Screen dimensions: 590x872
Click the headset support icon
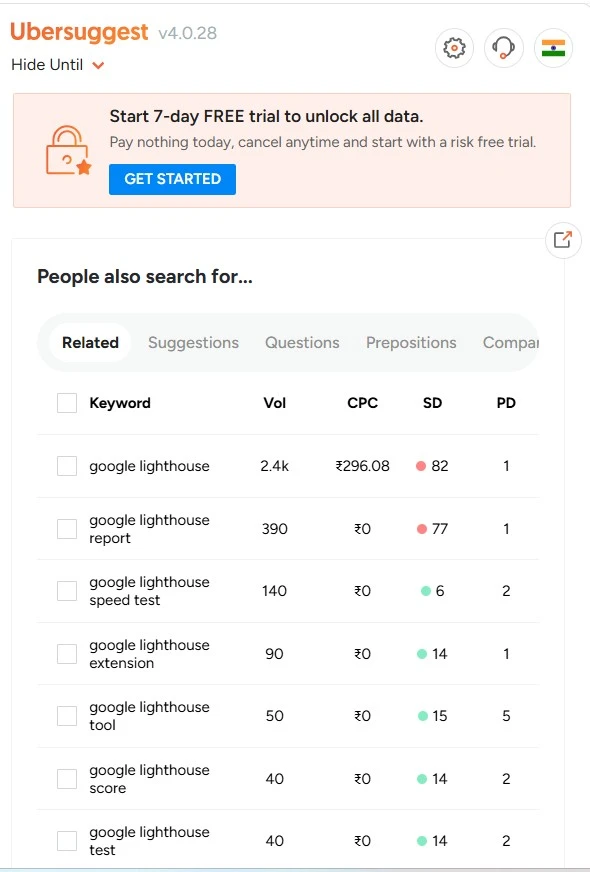(x=504, y=48)
